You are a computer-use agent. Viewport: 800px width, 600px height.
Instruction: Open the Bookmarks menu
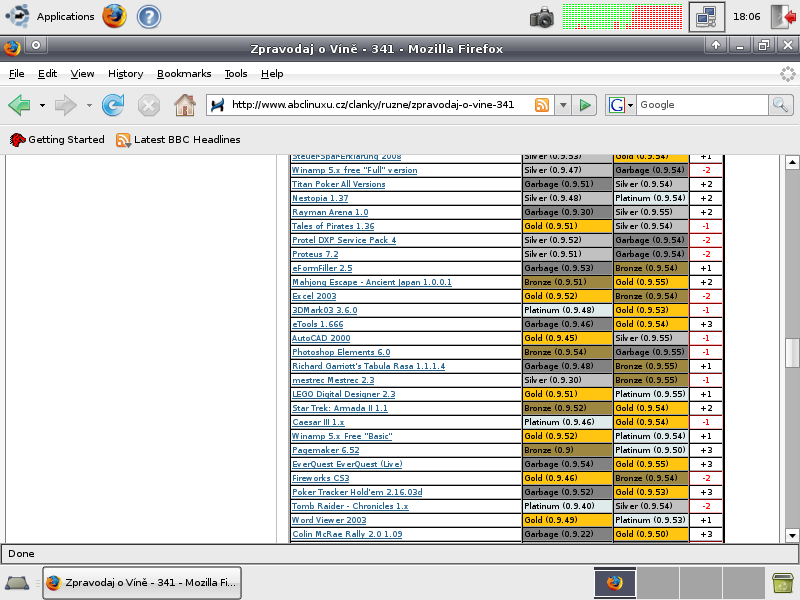tap(184, 73)
